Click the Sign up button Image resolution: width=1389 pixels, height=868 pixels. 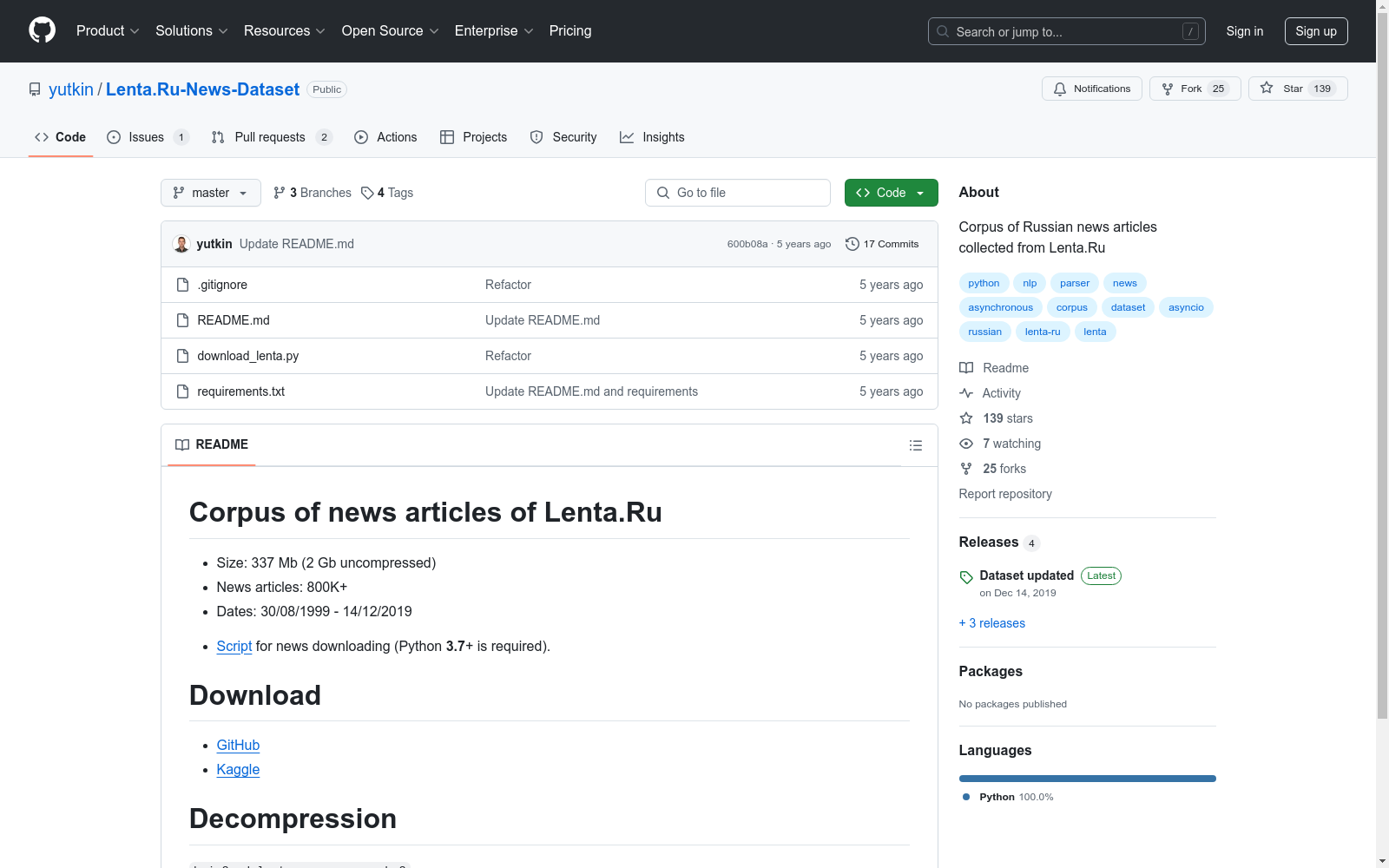(x=1316, y=31)
